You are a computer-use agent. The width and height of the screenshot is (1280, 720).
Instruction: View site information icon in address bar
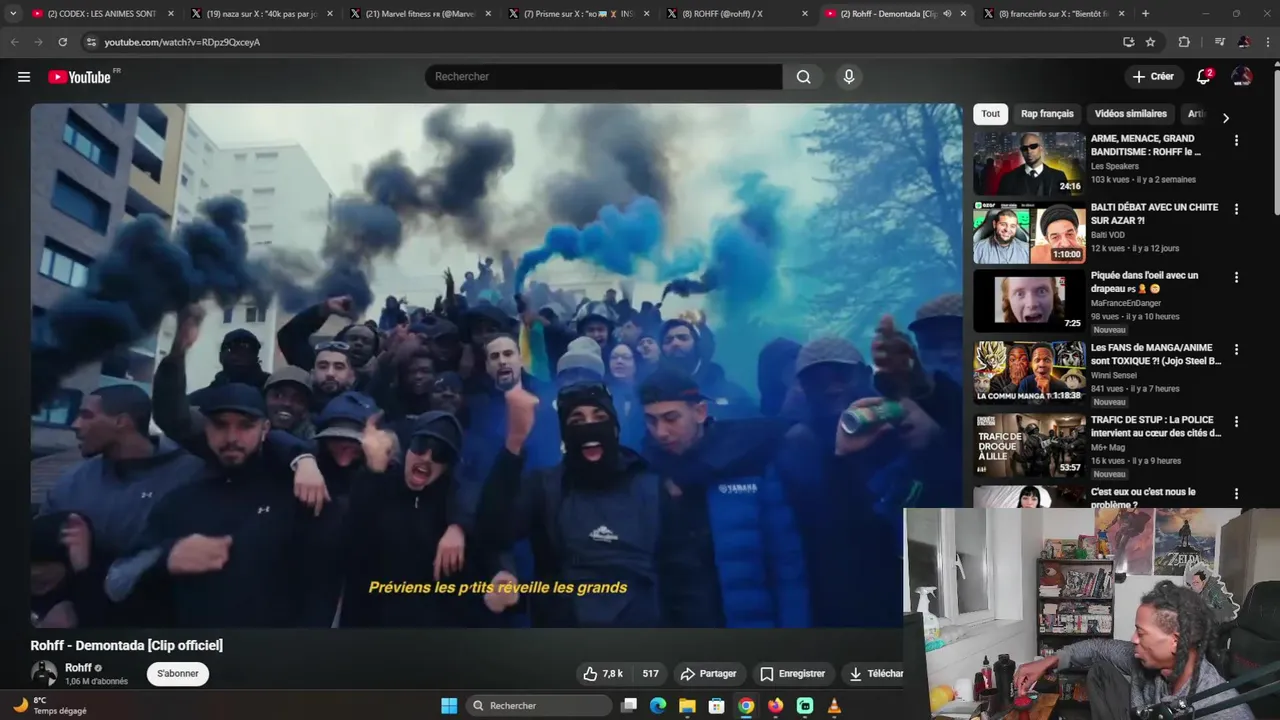coord(91,42)
